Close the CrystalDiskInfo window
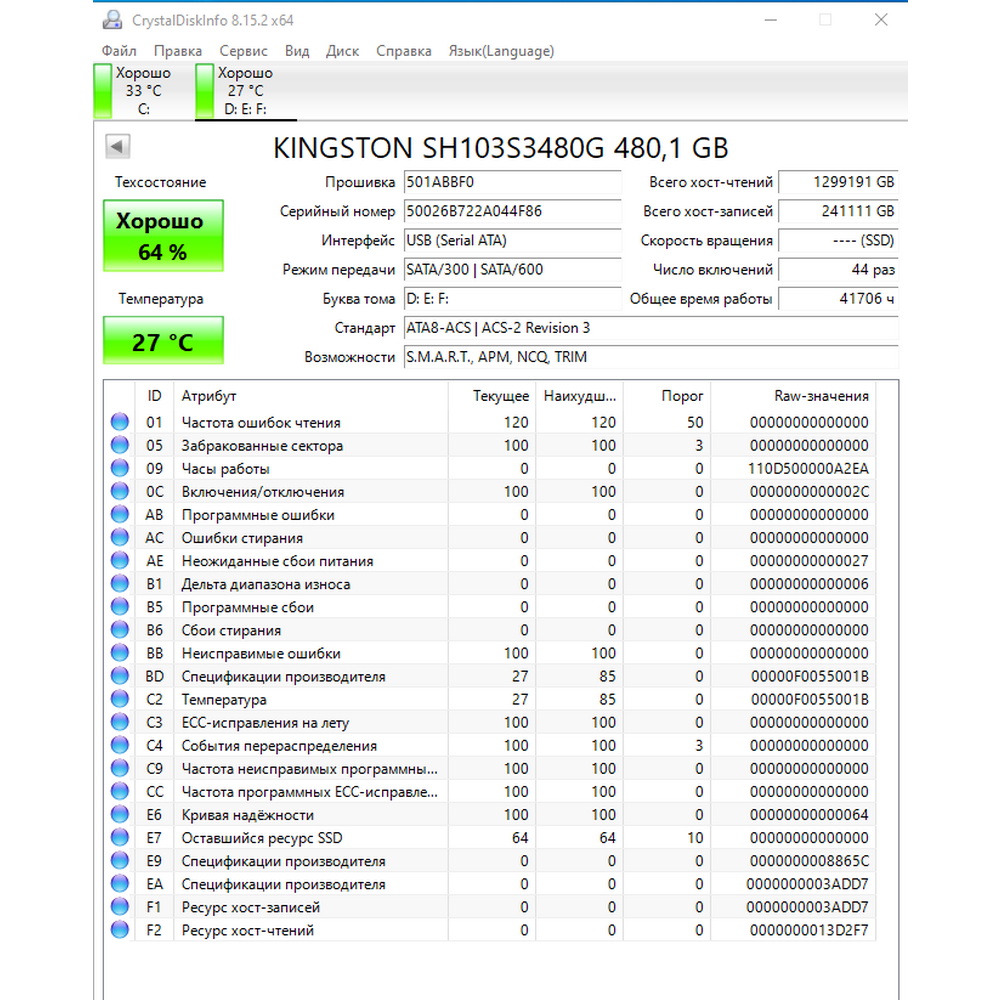 pos(881,20)
